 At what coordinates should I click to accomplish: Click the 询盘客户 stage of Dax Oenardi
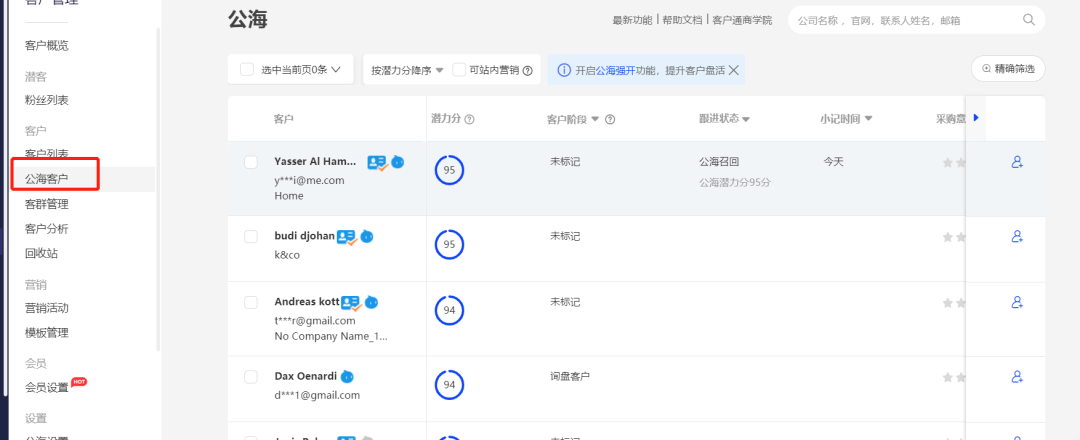click(x=570, y=376)
